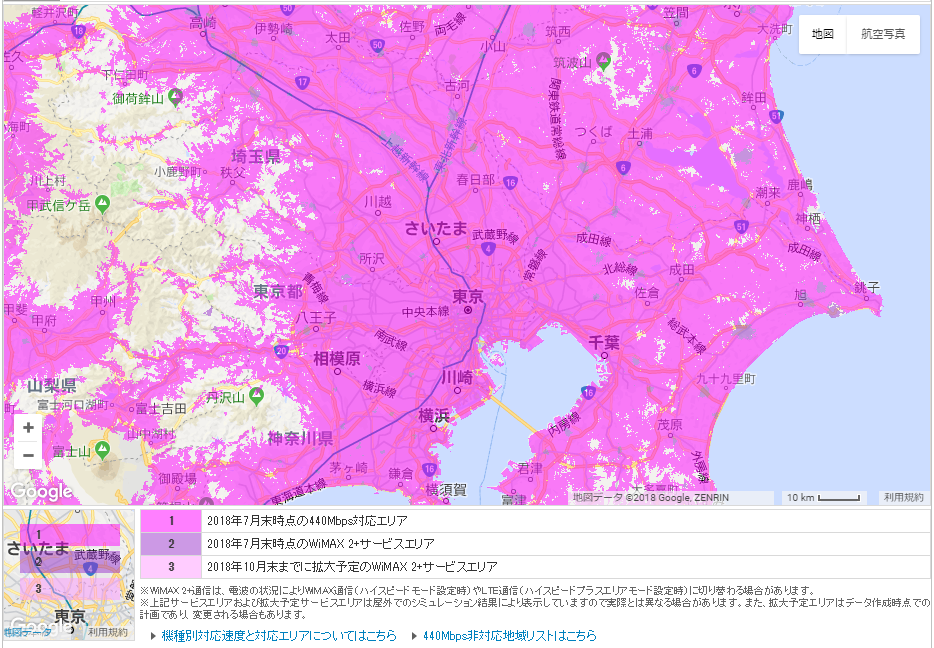Switch map to 航空写真 view
The image size is (934, 648).
point(883,34)
